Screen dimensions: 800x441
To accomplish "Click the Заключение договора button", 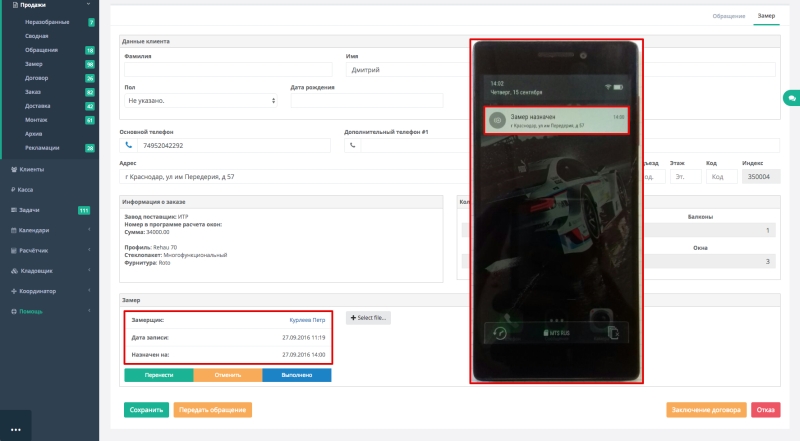I will (x=706, y=410).
